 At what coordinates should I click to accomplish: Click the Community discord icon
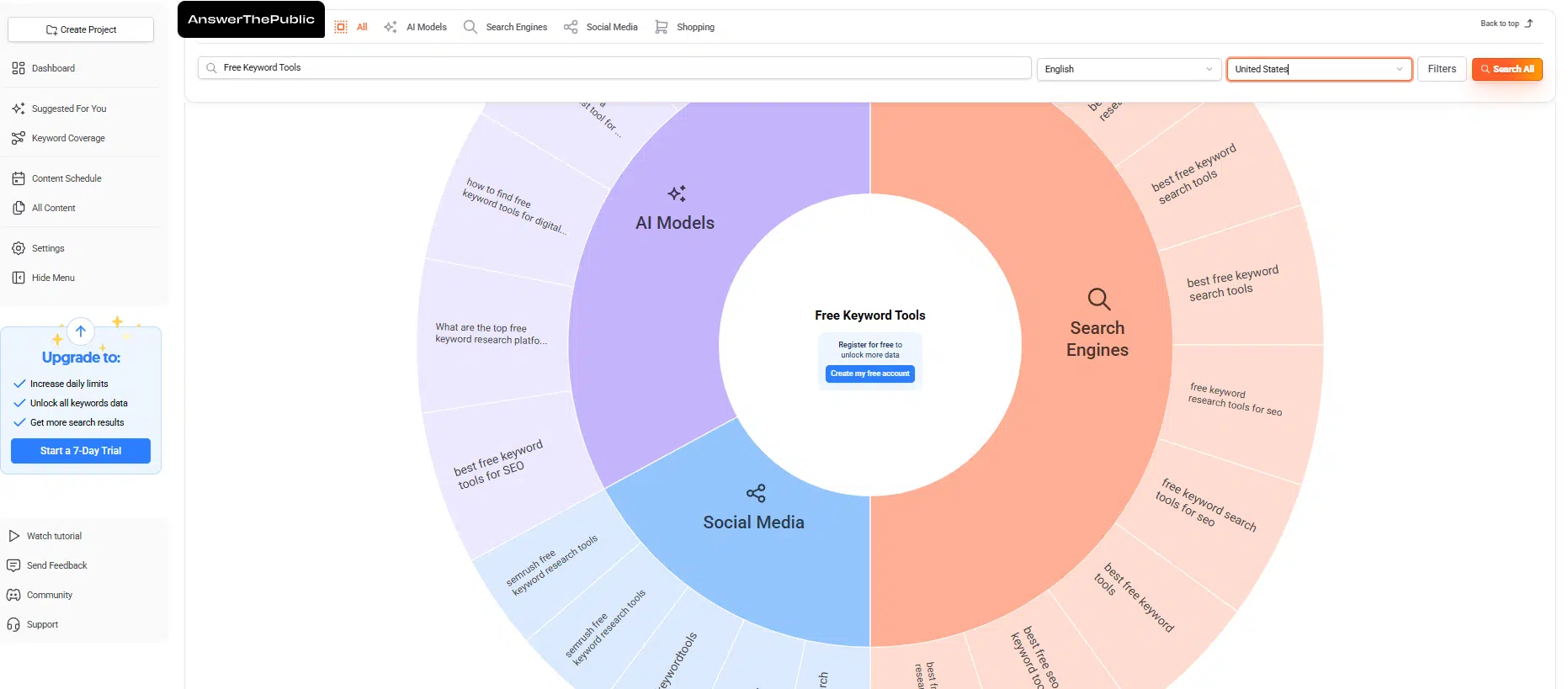(13, 595)
